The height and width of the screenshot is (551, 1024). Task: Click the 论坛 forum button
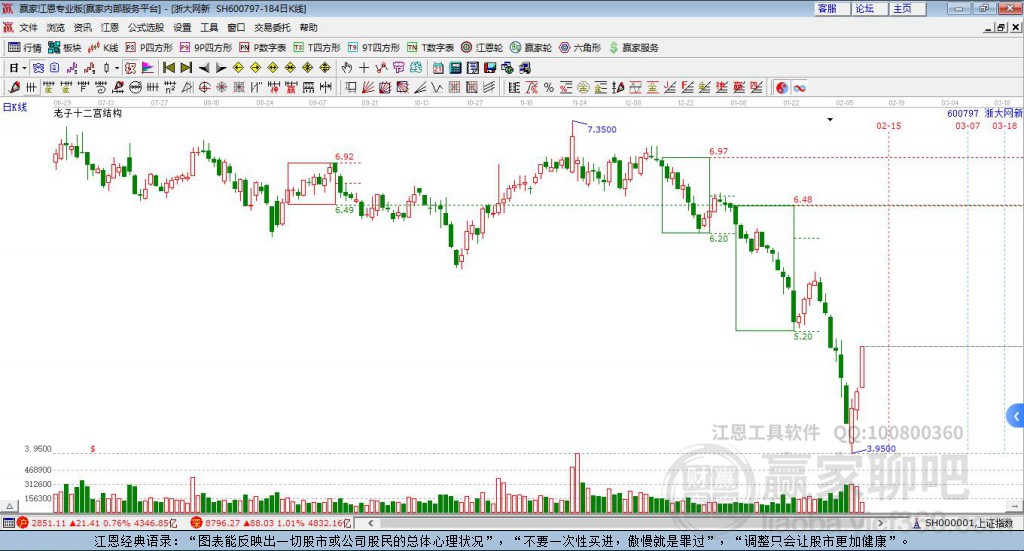coord(871,8)
